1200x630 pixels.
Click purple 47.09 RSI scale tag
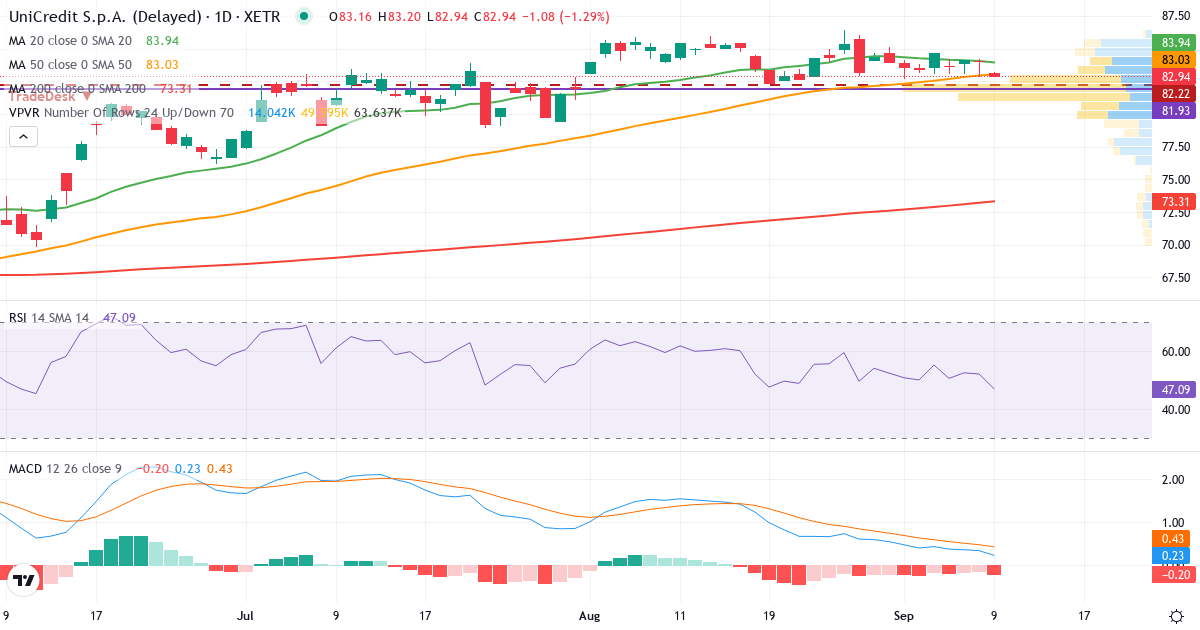[1175, 389]
